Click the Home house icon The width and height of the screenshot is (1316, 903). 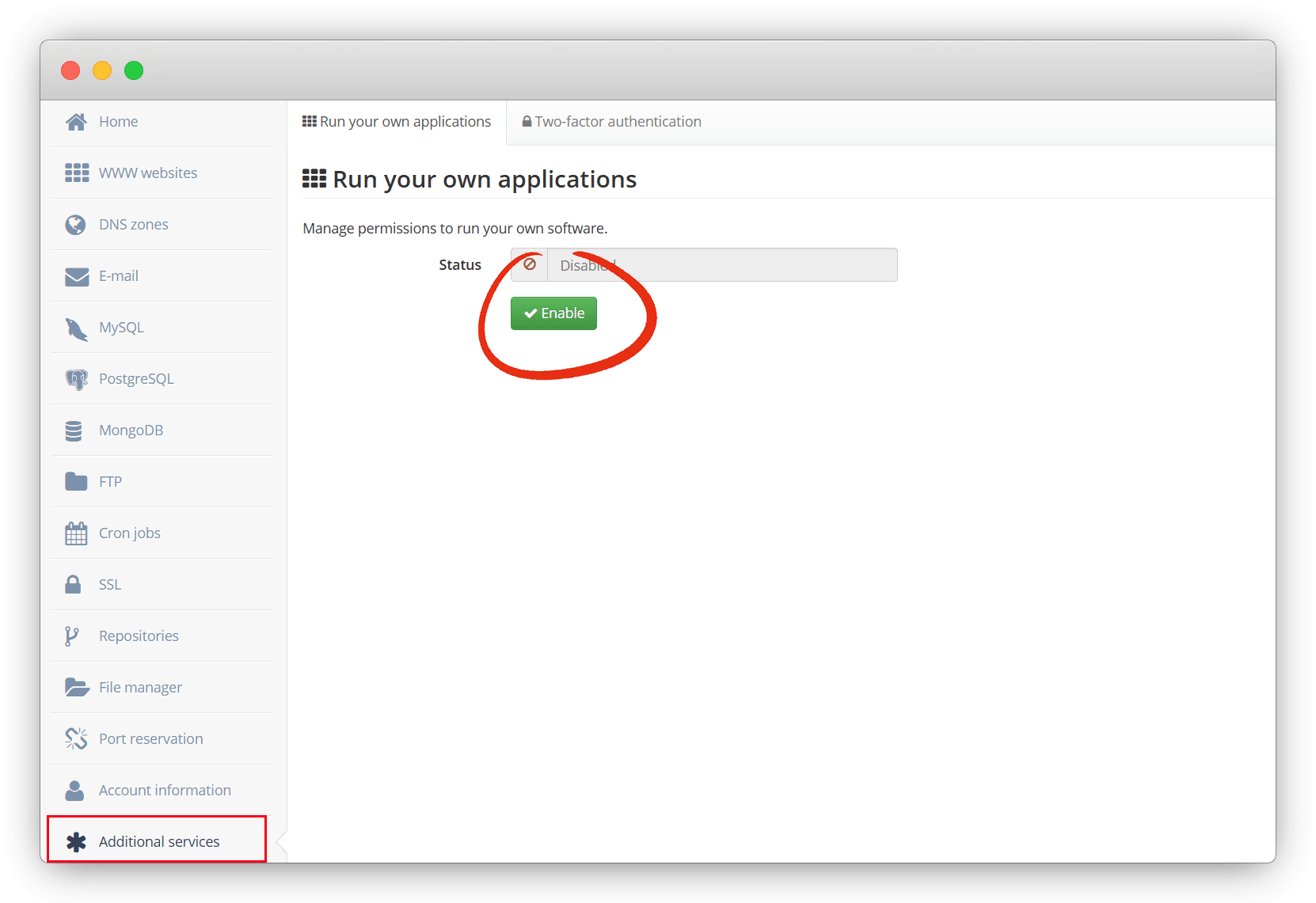(76, 122)
